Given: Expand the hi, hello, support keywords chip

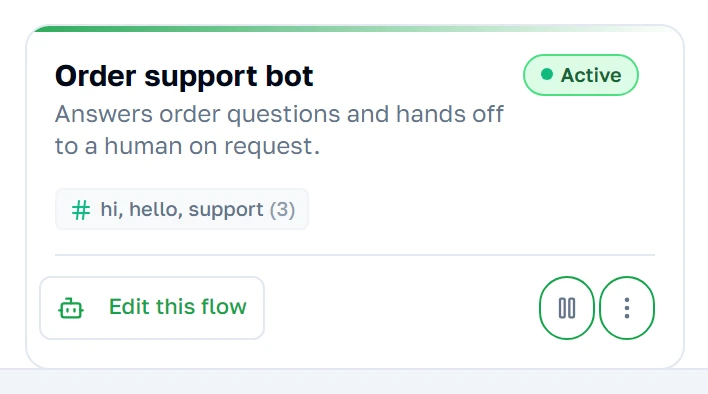Looking at the screenshot, I should point(182,209).
